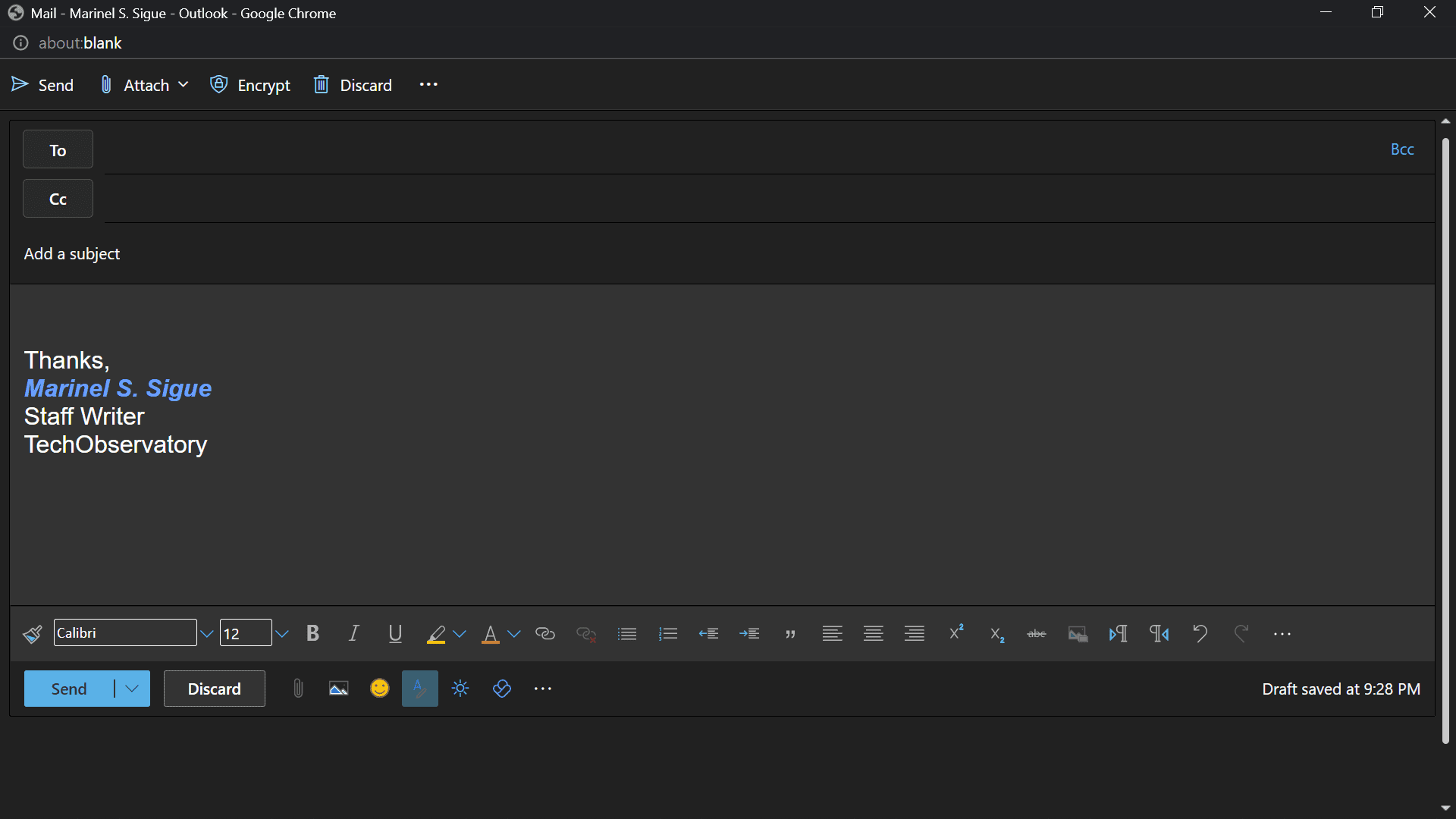The width and height of the screenshot is (1456, 819).
Task: Apply bulleted list formatting
Action: pos(626,634)
